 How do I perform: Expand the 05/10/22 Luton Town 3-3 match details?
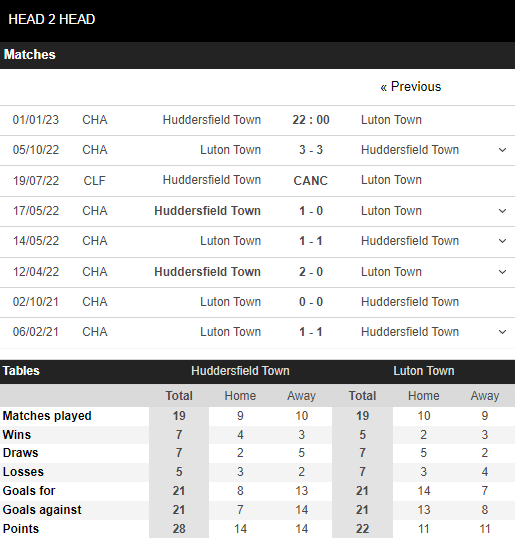pyautogui.click(x=502, y=150)
